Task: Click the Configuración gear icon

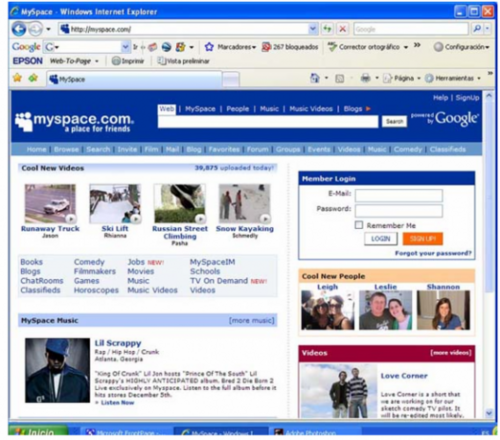Action: [438, 47]
